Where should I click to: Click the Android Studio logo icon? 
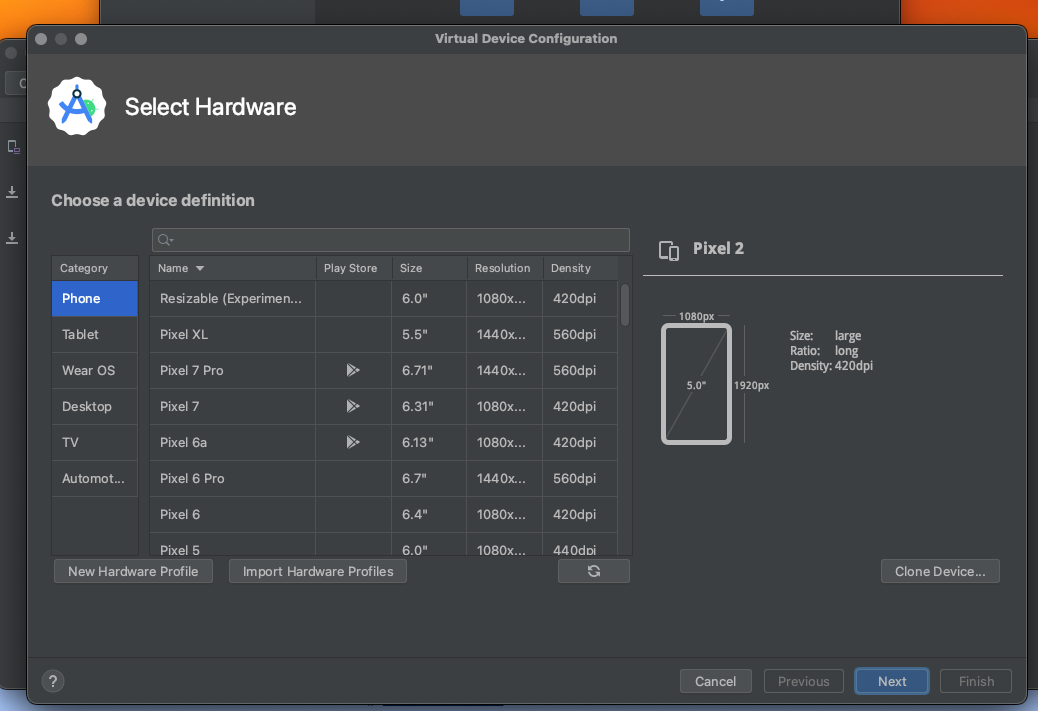coord(77,107)
